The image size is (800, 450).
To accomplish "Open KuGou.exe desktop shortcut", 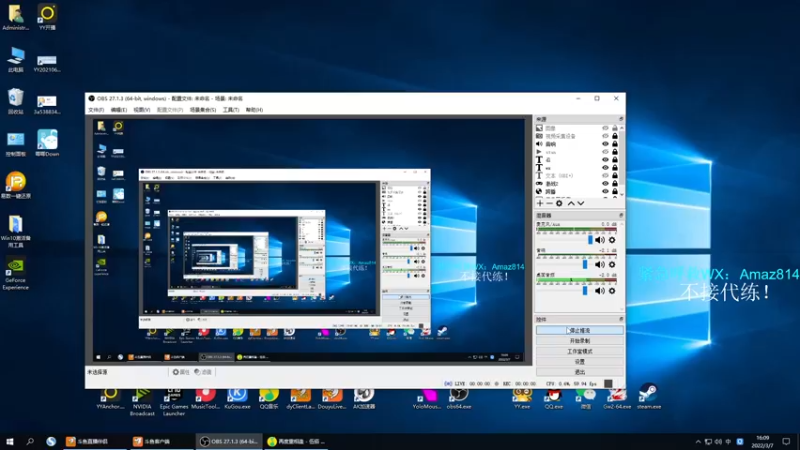I will (237, 398).
